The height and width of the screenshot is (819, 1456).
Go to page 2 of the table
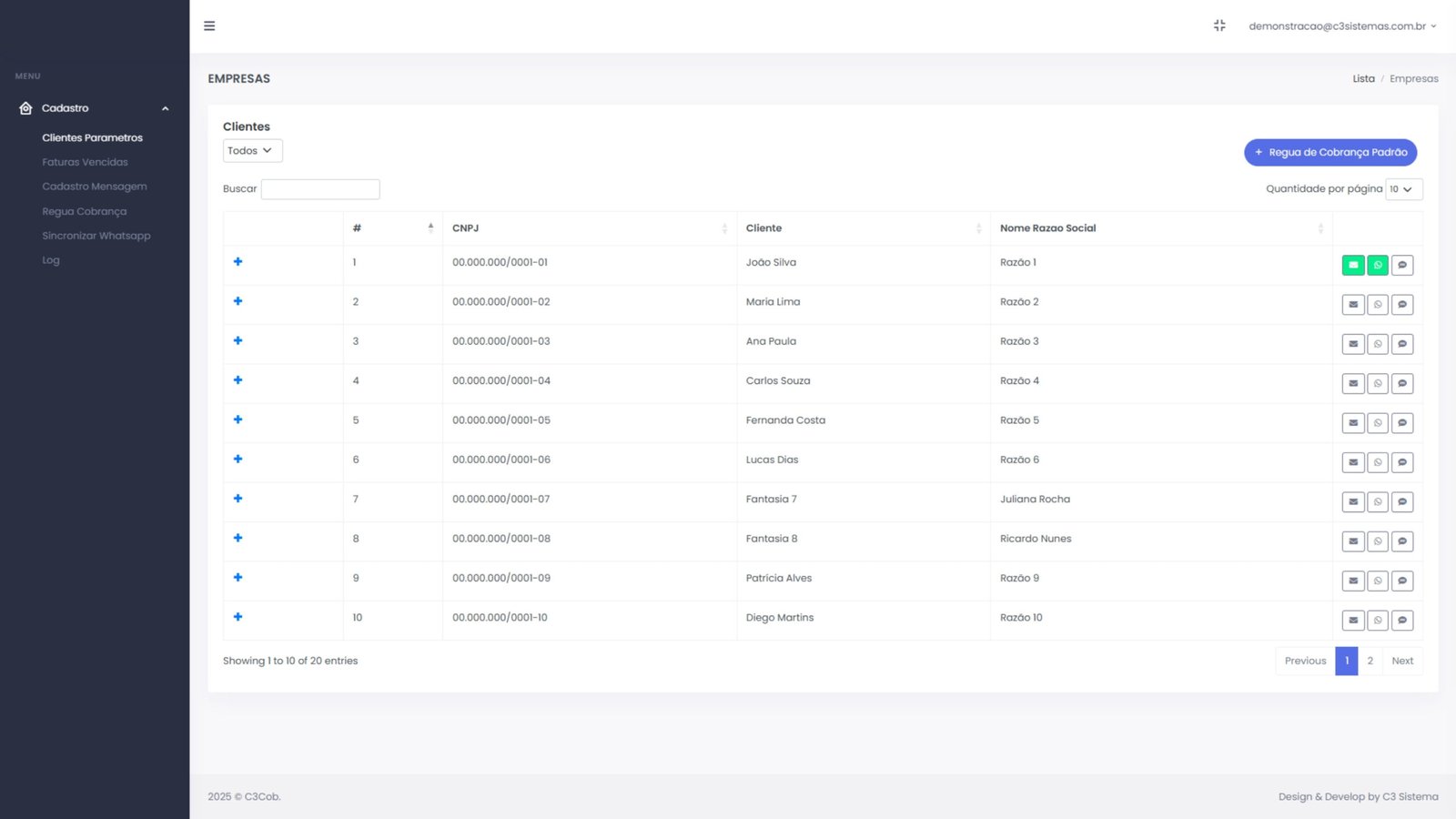point(1370,662)
